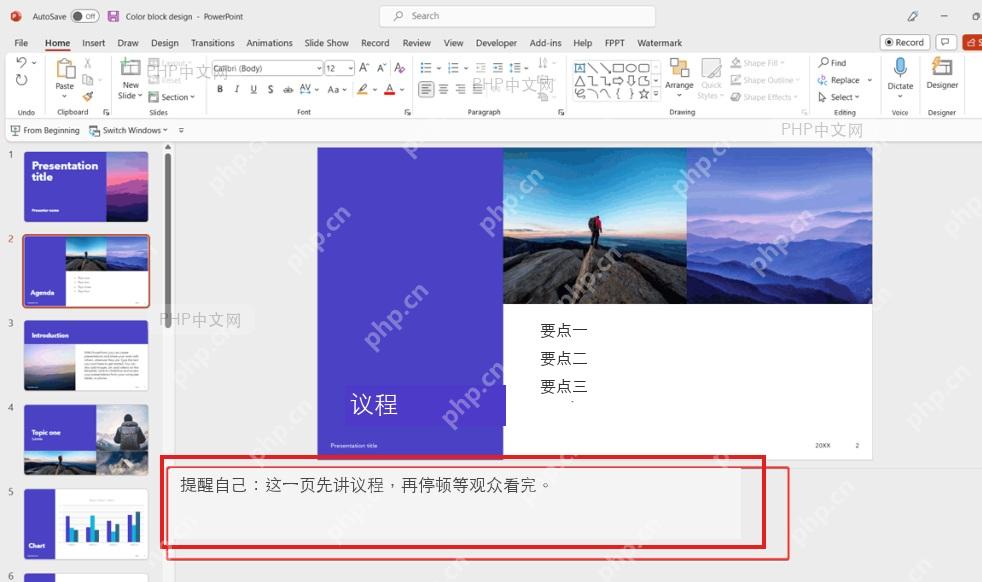This screenshot has height=582, width=982.
Task: Open Arrange options icon
Action: point(679,67)
